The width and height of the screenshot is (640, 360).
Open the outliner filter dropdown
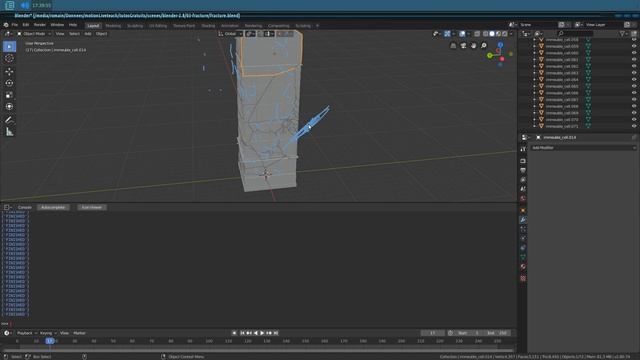(x=623, y=34)
